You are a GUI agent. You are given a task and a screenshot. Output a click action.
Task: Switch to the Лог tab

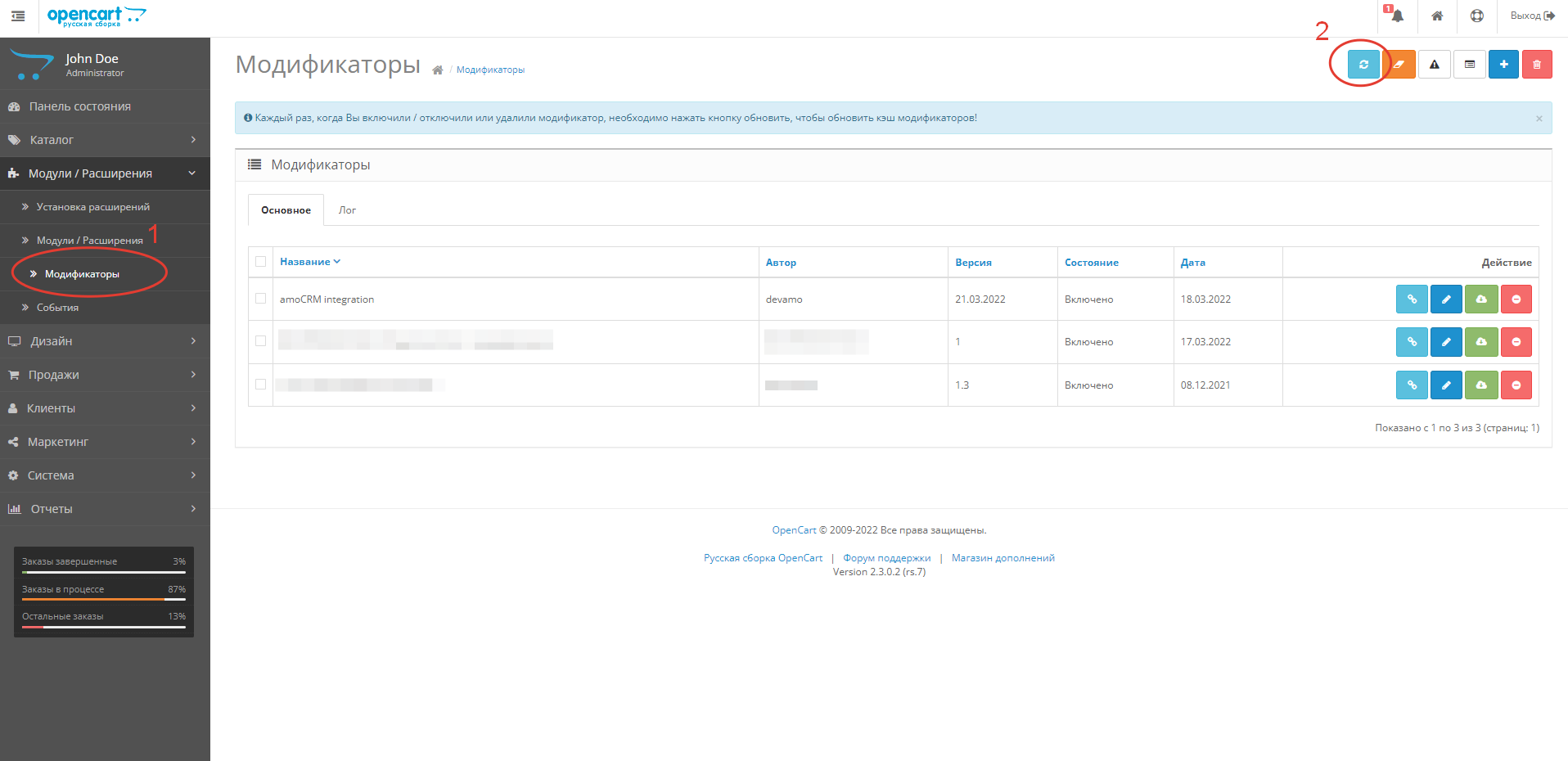[x=347, y=209]
